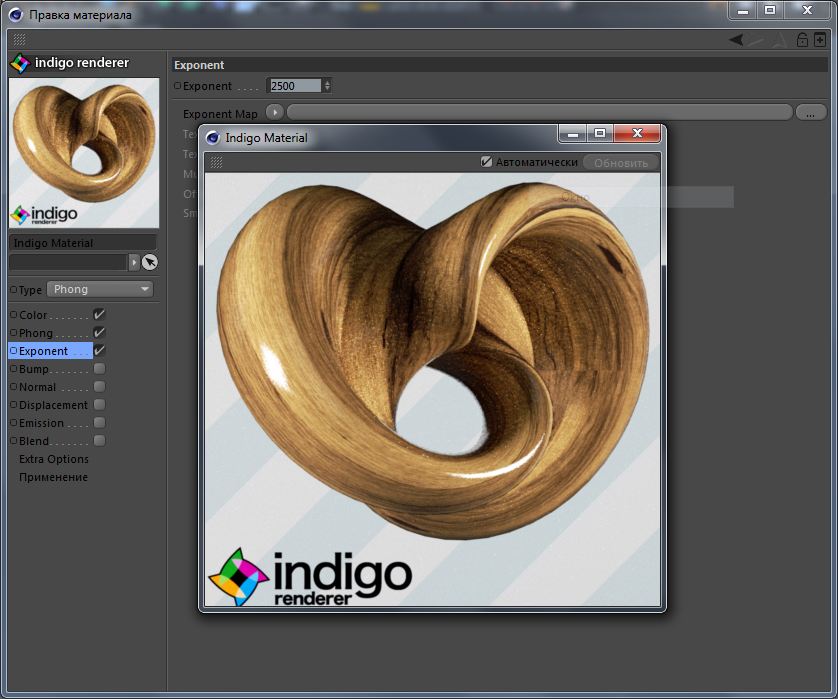This screenshot has width=838, height=699.
Task: Click the lock icon in the material editor toolbar
Action: coord(802,40)
